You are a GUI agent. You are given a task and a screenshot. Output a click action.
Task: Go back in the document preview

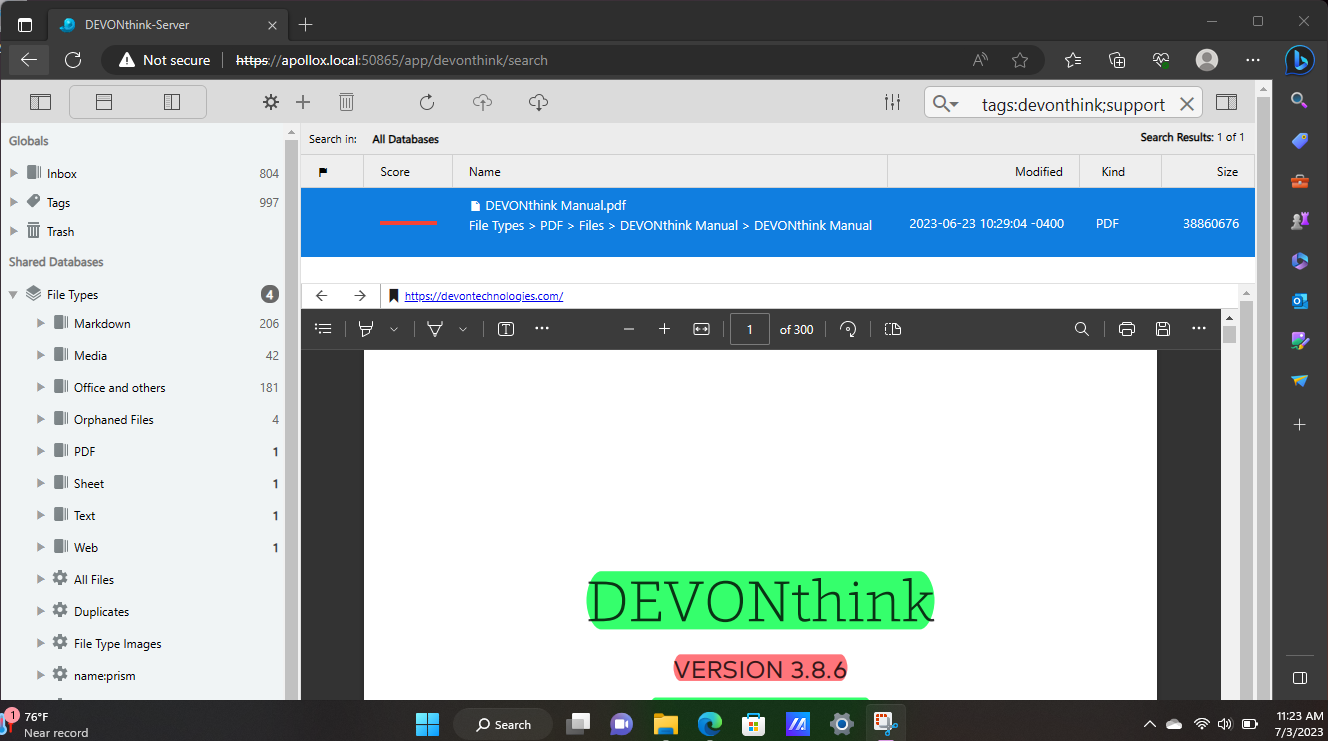[321, 295]
